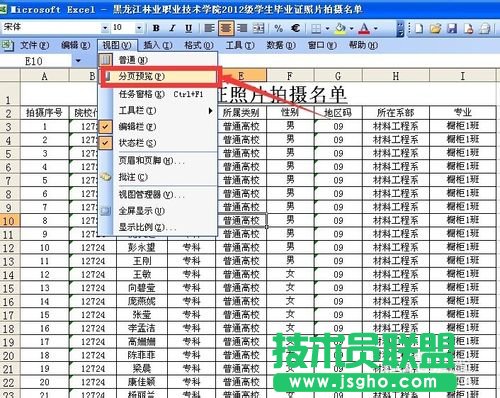This screenshot has width=500, height=398.
Task: Print the workbook
Action: point(485,28)
